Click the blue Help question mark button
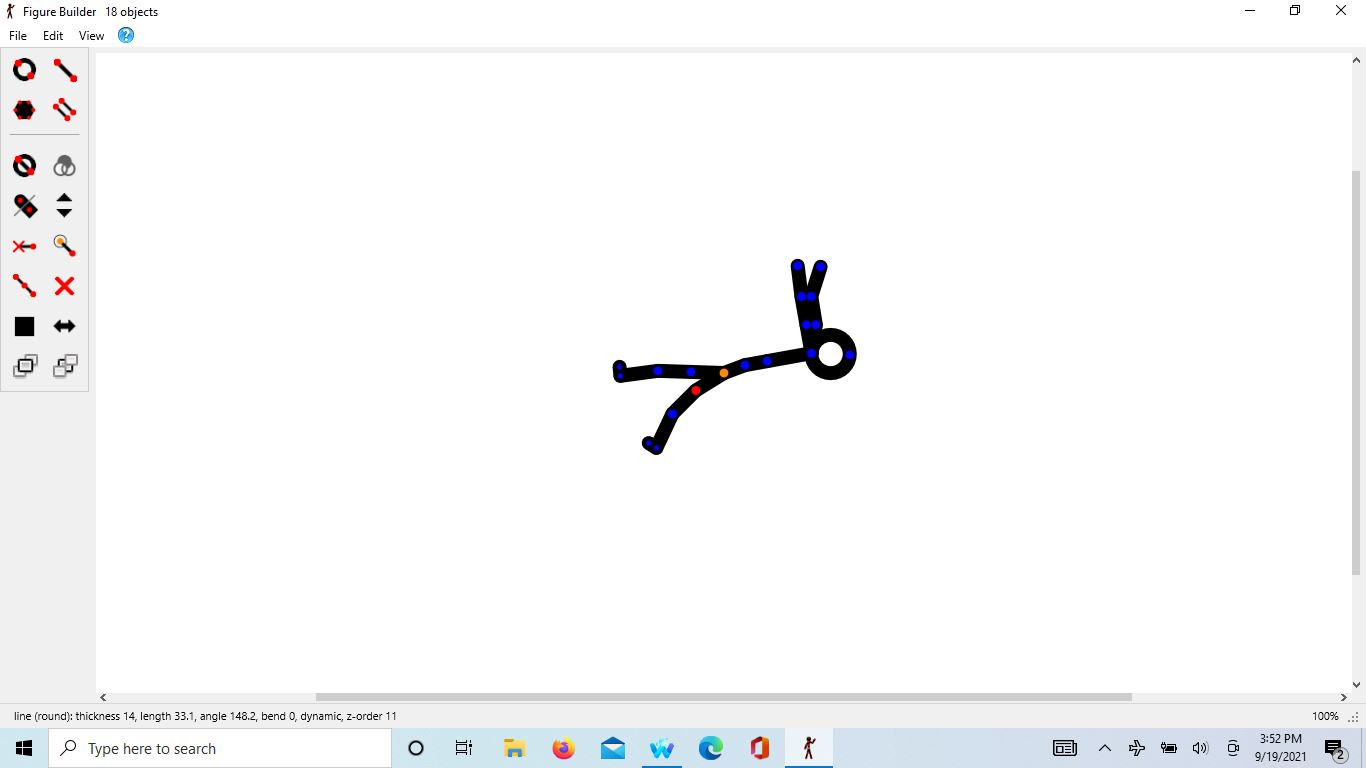Image resolution: width=1366 pixels, height=768 pixels. 125,35
